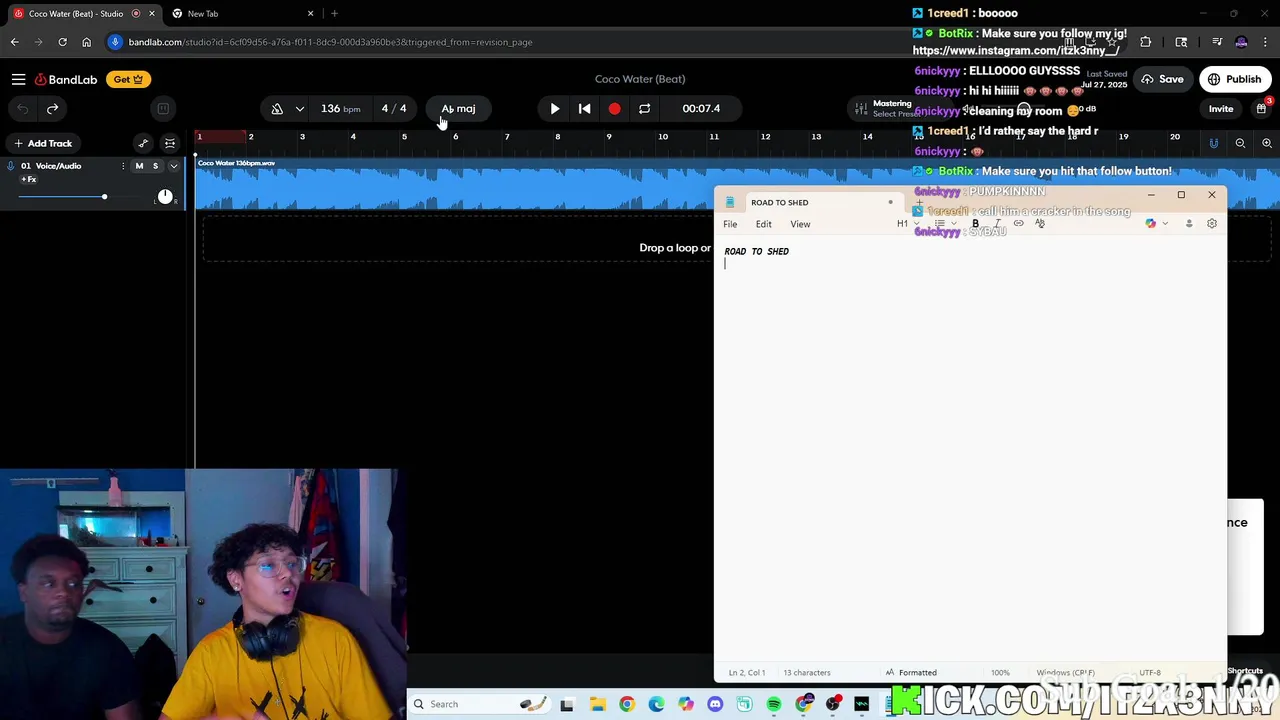This screenshot has height=720, width=1280.
Task: Close the Coco Water (Beat) browser tab
Action: click(152, 13)
